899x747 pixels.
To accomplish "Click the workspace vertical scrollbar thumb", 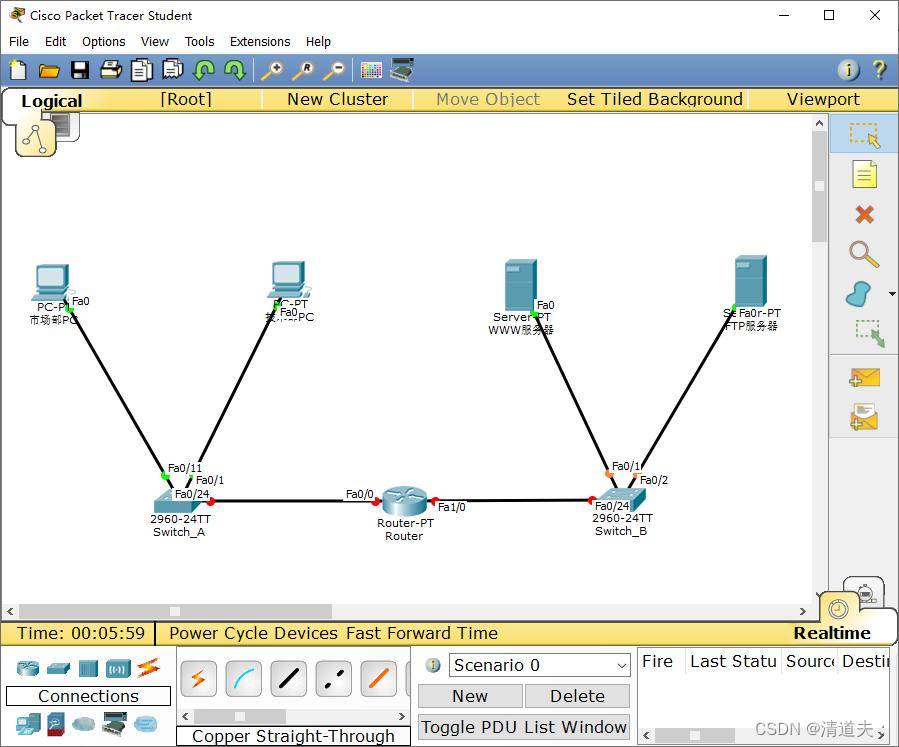I will point(819,186).
